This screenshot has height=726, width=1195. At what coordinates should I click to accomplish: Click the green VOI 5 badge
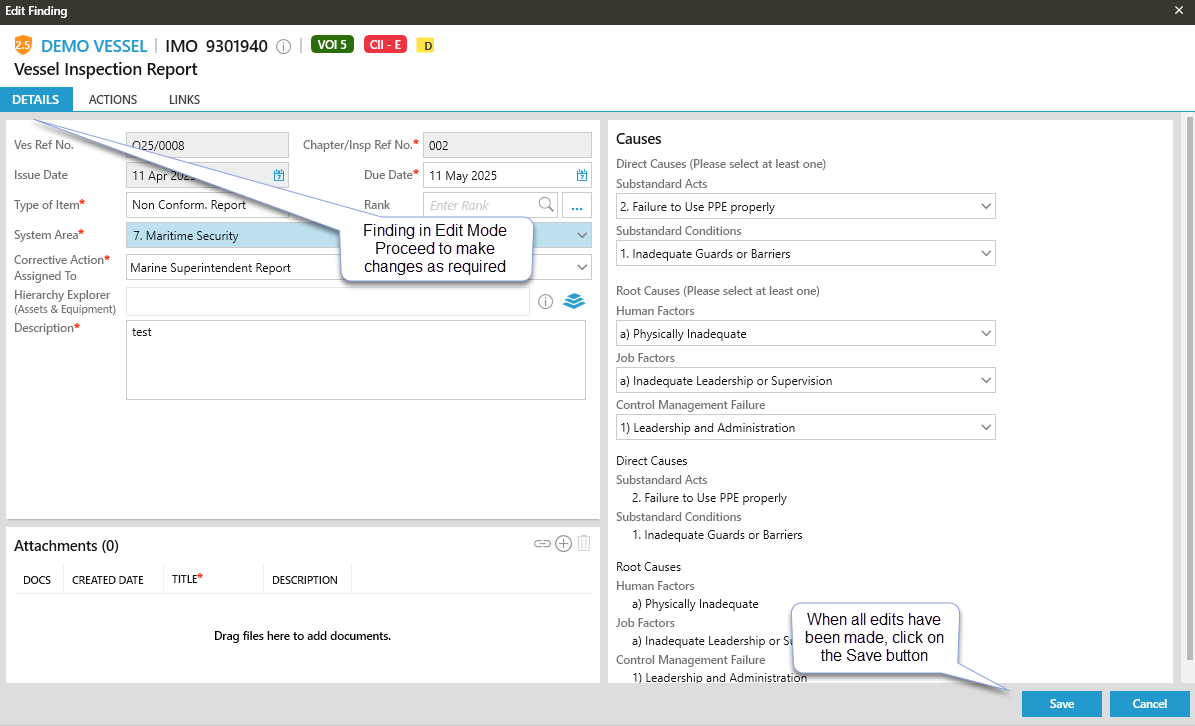point(332,45)
